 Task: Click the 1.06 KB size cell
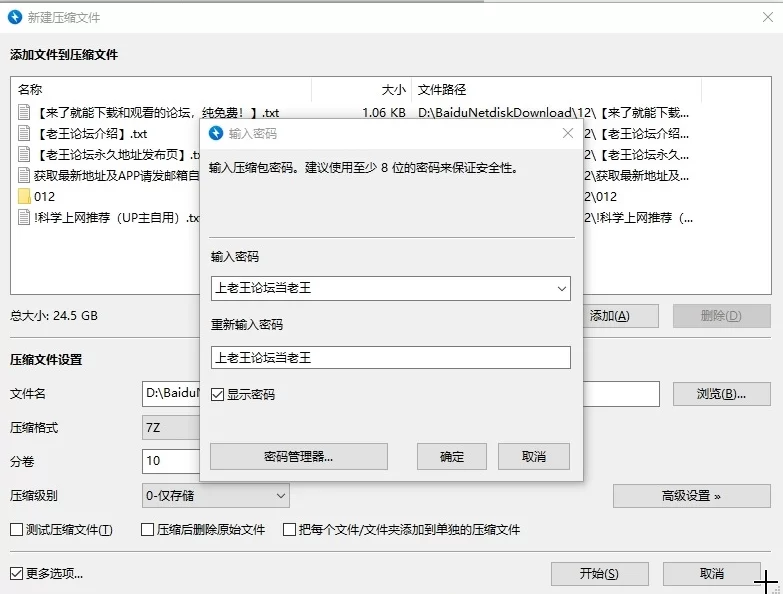point(384,113)
